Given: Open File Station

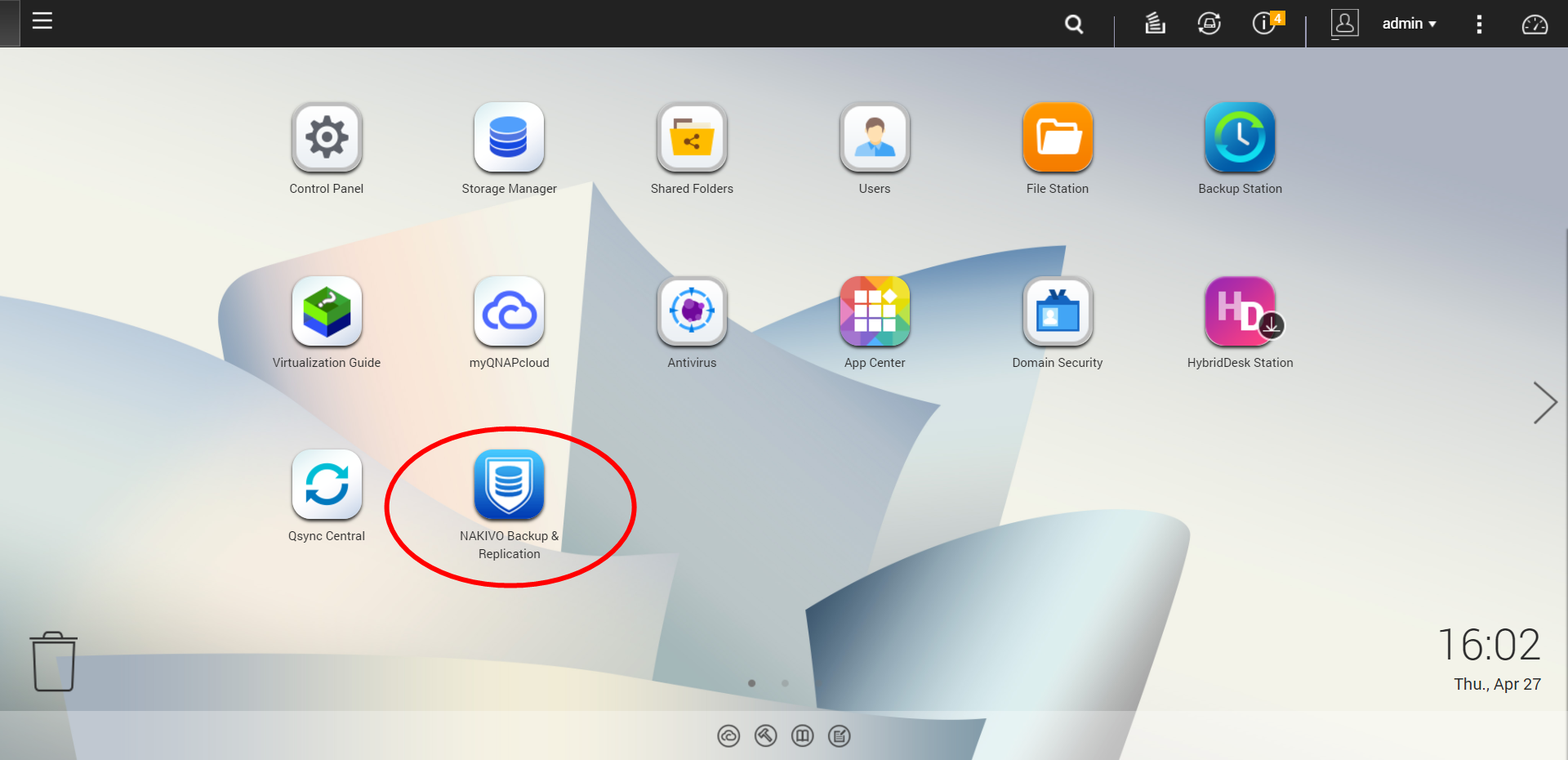Looking at the screenshot, I should click(1058, 138).
